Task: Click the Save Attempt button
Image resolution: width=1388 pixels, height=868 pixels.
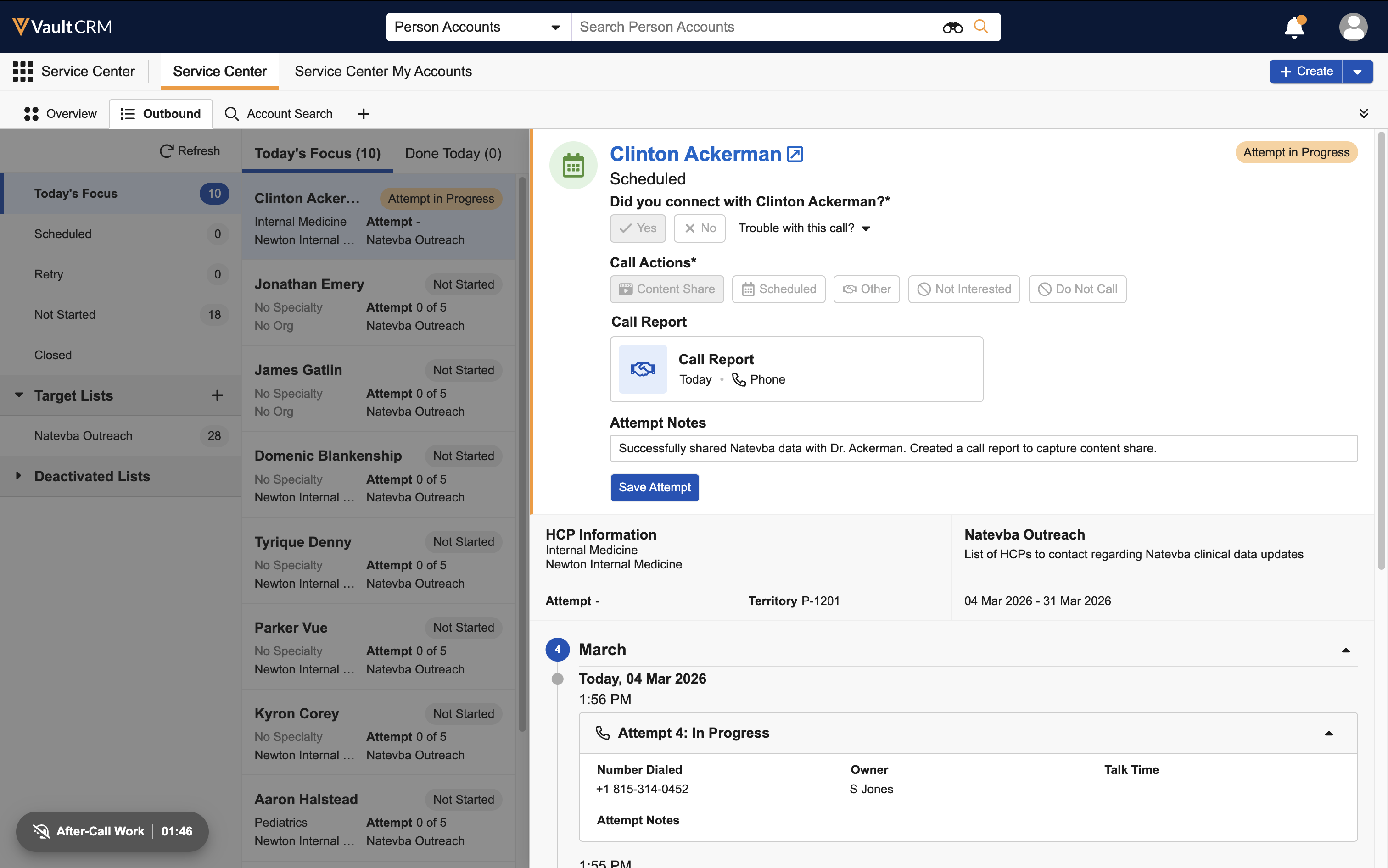Action: 654,487
